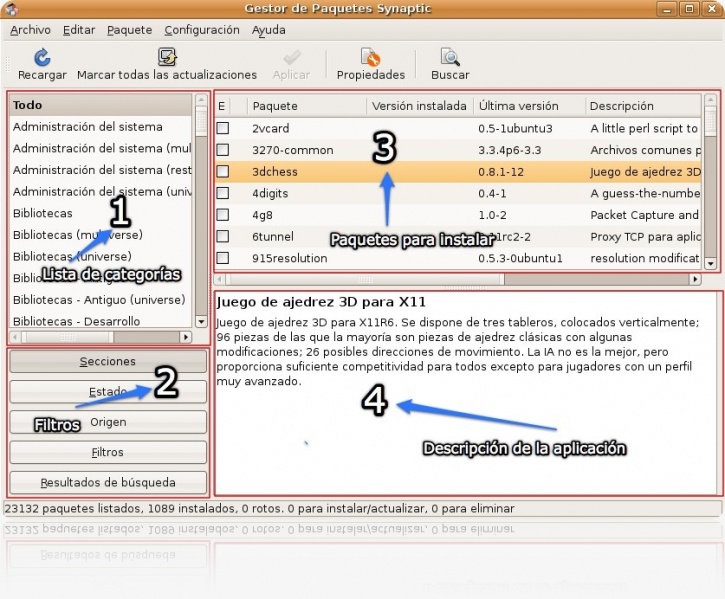Click the Recargar reload icon

pyautogui.click(x=42, y=58)
